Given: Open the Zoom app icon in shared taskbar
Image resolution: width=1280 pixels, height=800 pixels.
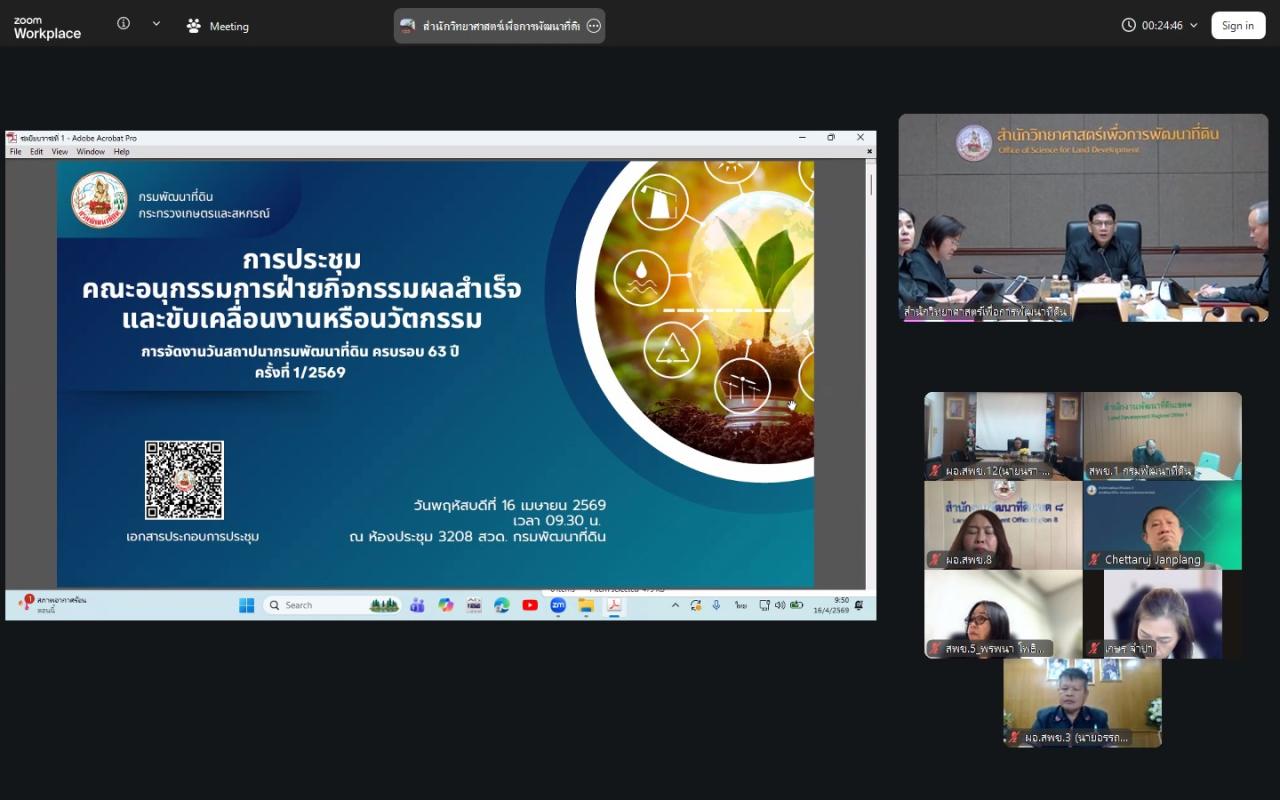Looking at the screenshot, I should [558, 605].
